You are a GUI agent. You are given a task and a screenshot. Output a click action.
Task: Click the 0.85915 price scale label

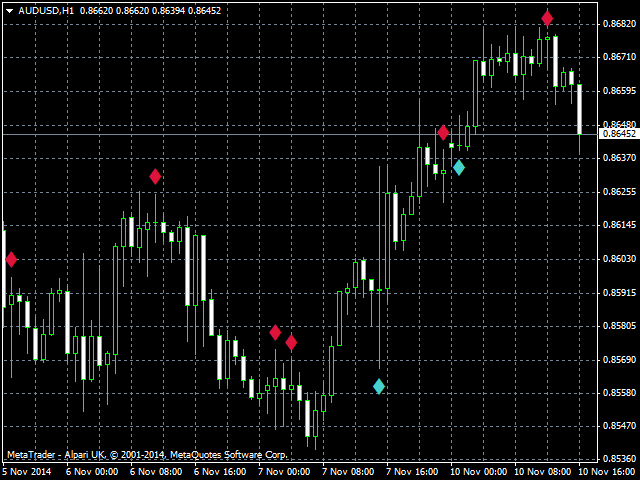[619, 293]
